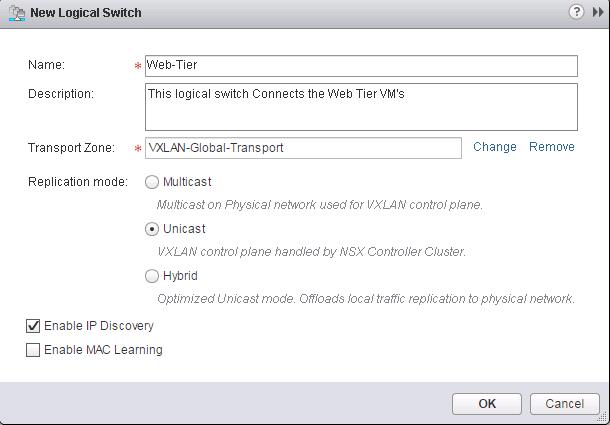The image size is (610, 425).
Task: Click the VXLAN-Global-Transport zone field
Action: (303, 148)
